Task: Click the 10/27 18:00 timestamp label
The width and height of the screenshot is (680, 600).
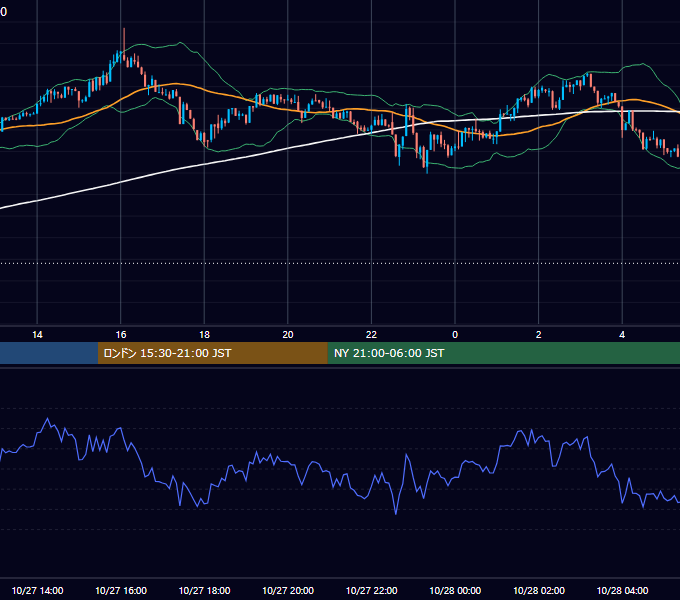Action: coord(204,590)
